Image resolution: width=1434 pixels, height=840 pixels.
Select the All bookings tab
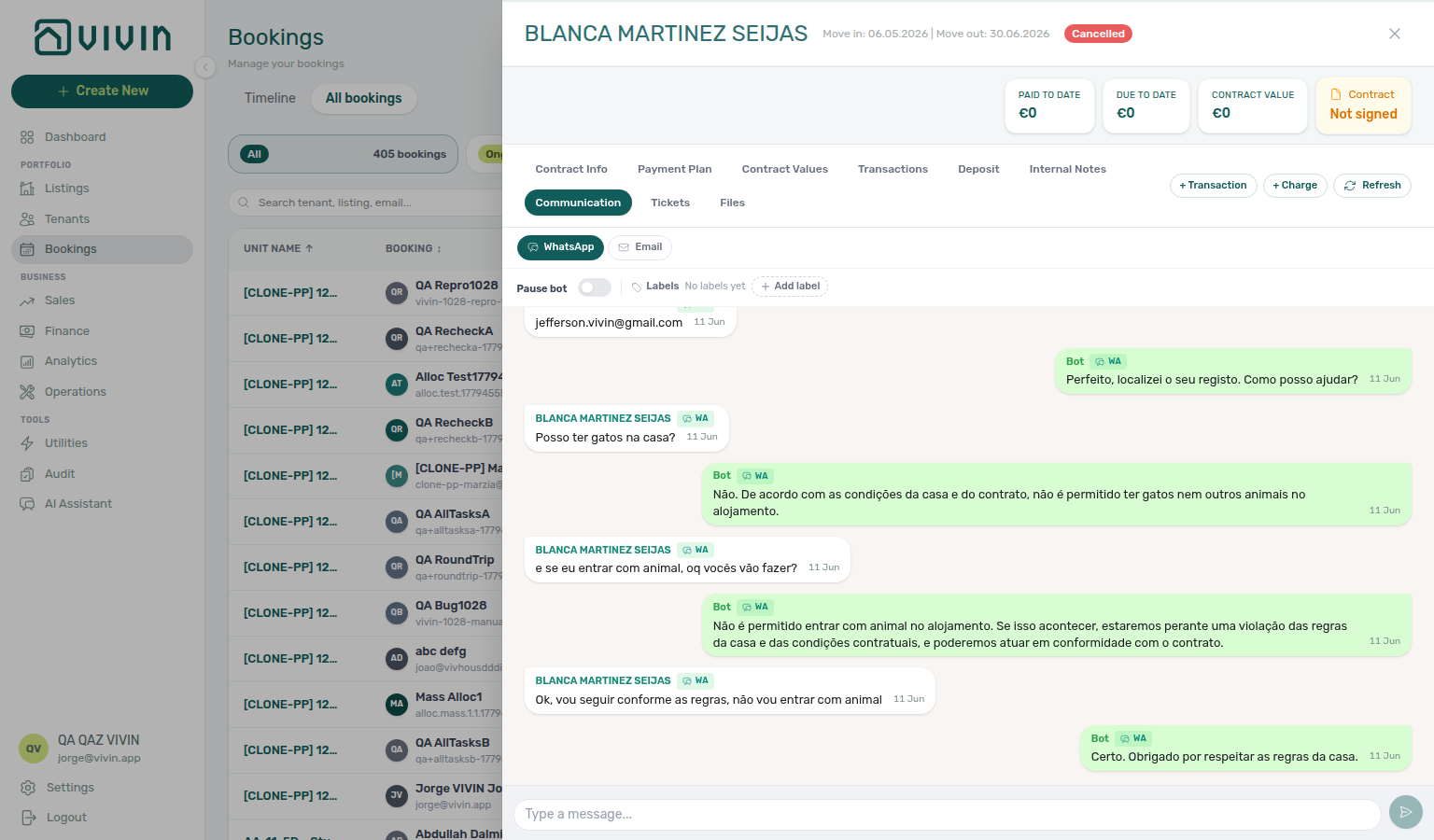click(x=363, y=98)
